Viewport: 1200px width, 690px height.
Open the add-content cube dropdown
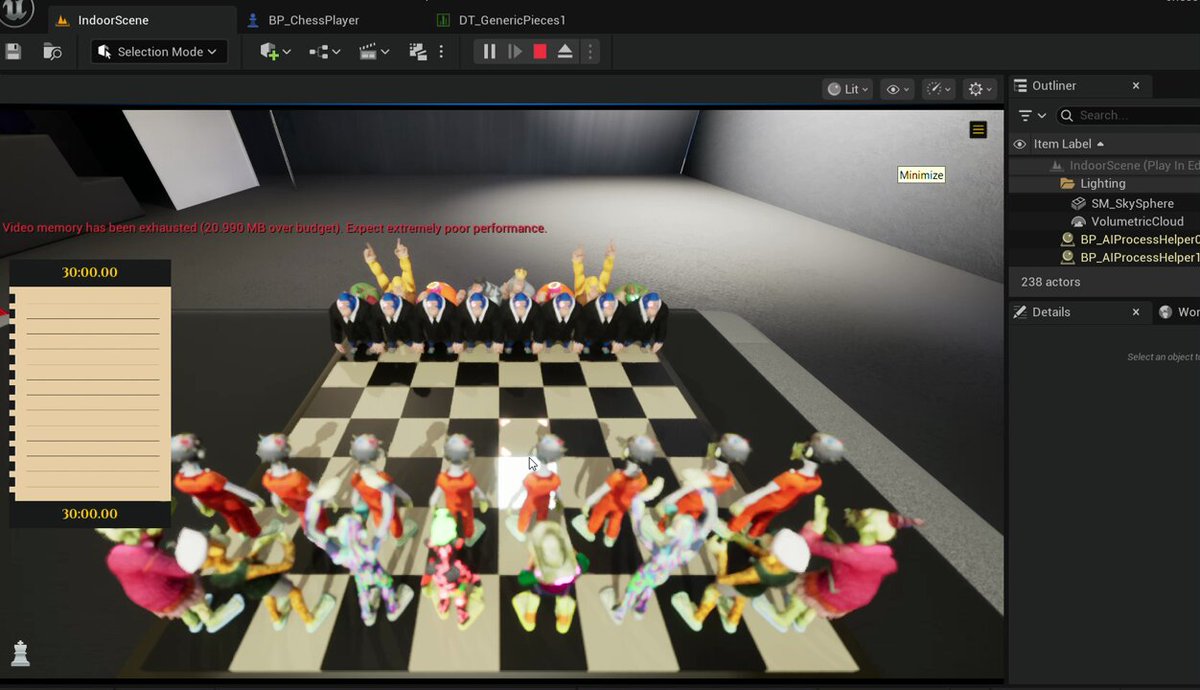click(x=275, y=51)
